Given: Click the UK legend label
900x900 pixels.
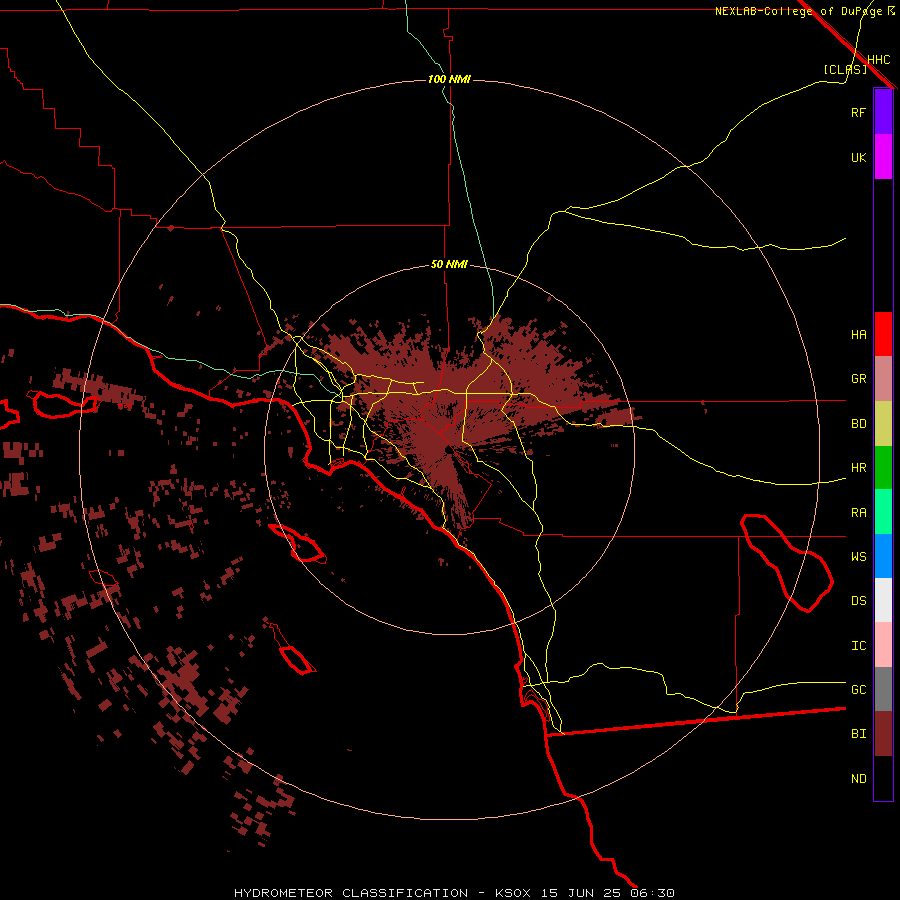Looking at the screenshot, I should click(858, 157).
